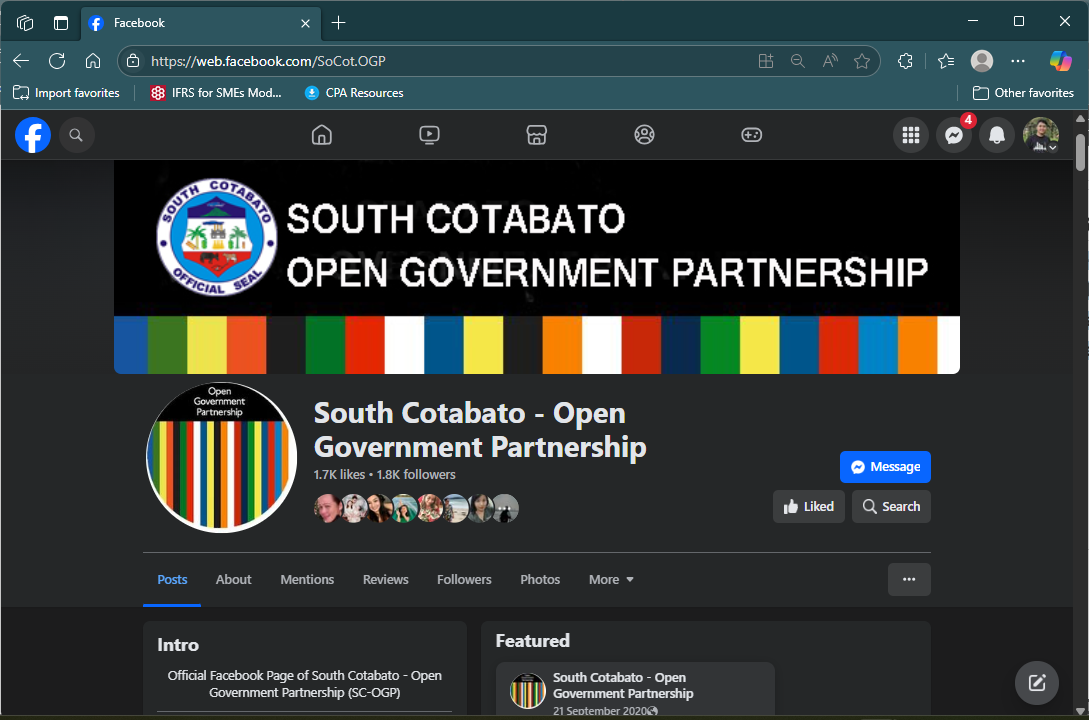Open the page options ellipsis button
This screenshot has height=720, width=1089.
click(x=909, y=579)
